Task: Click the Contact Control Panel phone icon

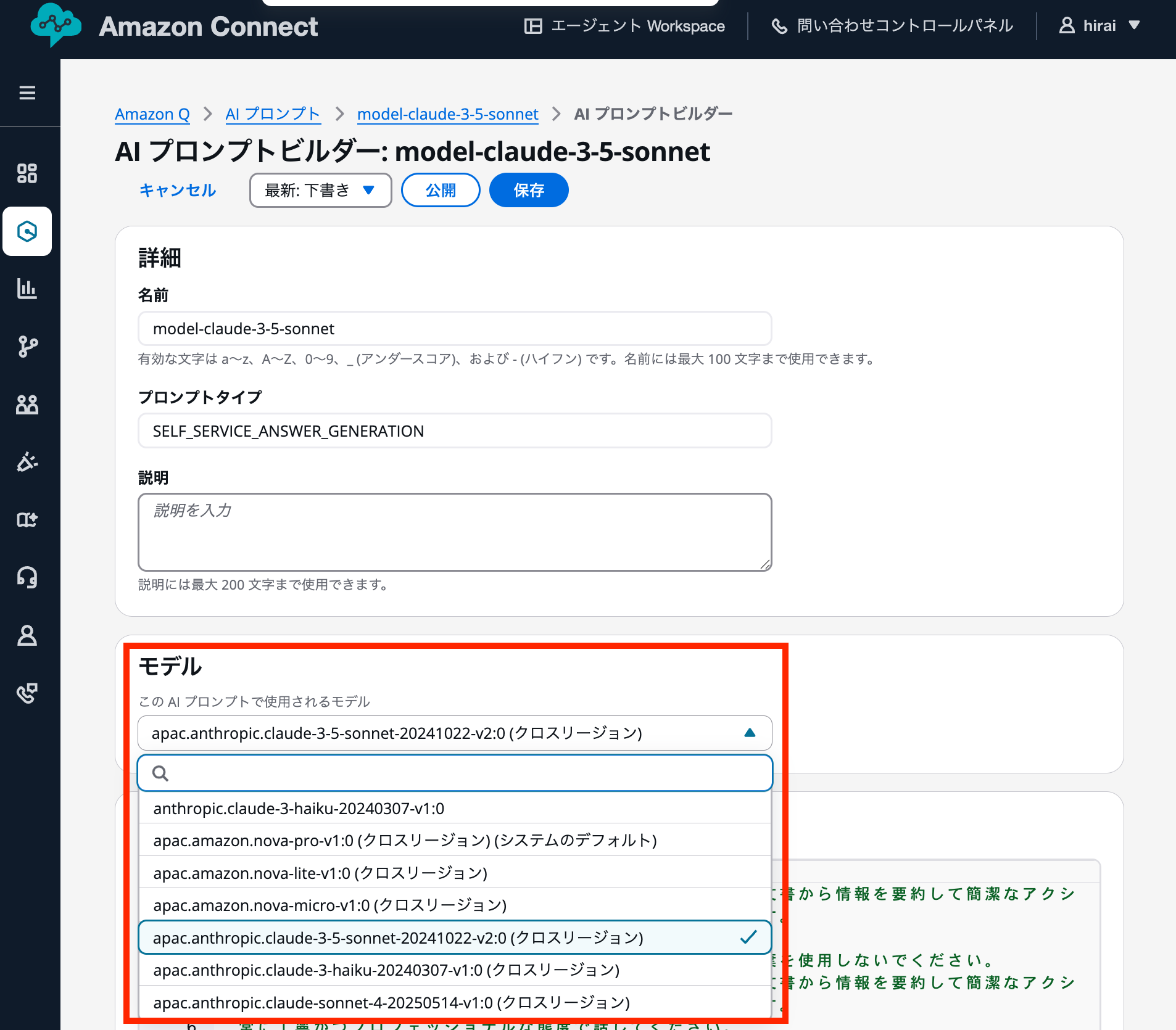Action: pyautogui.click(x=779, y=26)
